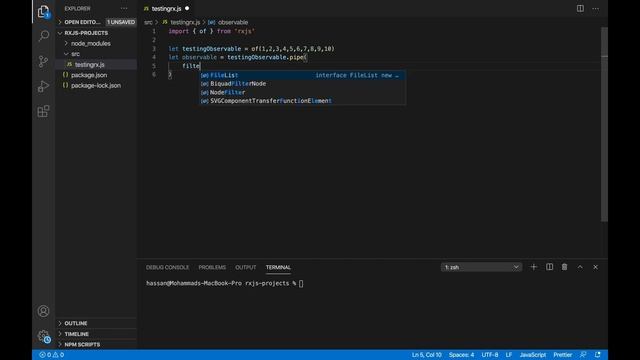Open the Accounts icon in activity bar

43,311
